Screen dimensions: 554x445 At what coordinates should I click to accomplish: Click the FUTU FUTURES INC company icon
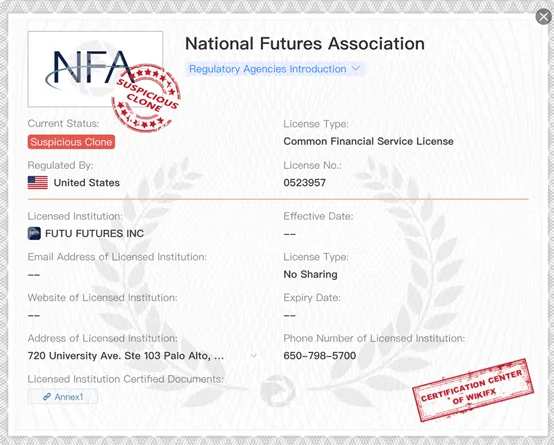coord(34,234)
